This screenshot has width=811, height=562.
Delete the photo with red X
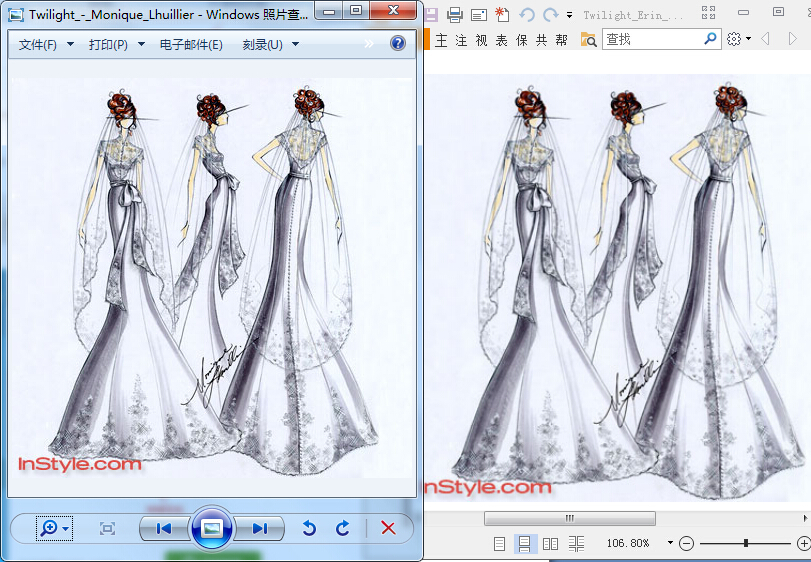pyautogui.click(x=388, y=528)
